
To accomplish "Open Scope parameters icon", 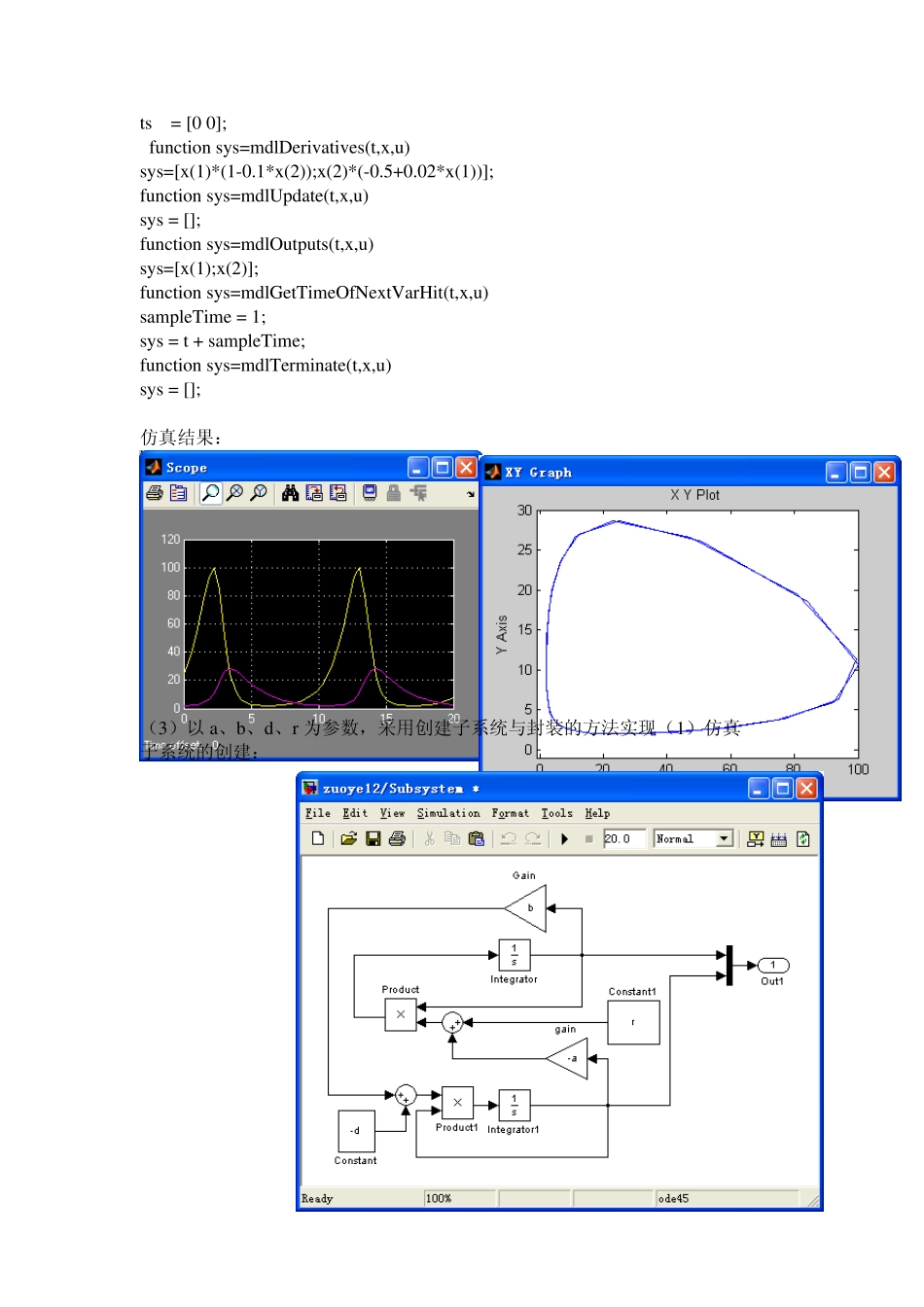I will point(178,493).
